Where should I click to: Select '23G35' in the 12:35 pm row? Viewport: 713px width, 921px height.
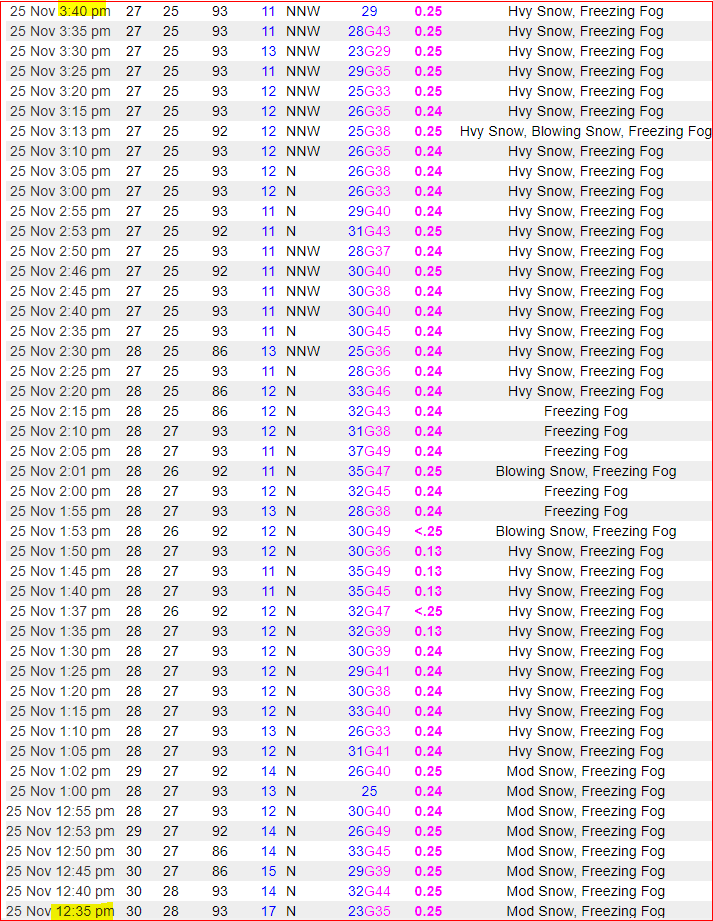(x=369, y=911)
